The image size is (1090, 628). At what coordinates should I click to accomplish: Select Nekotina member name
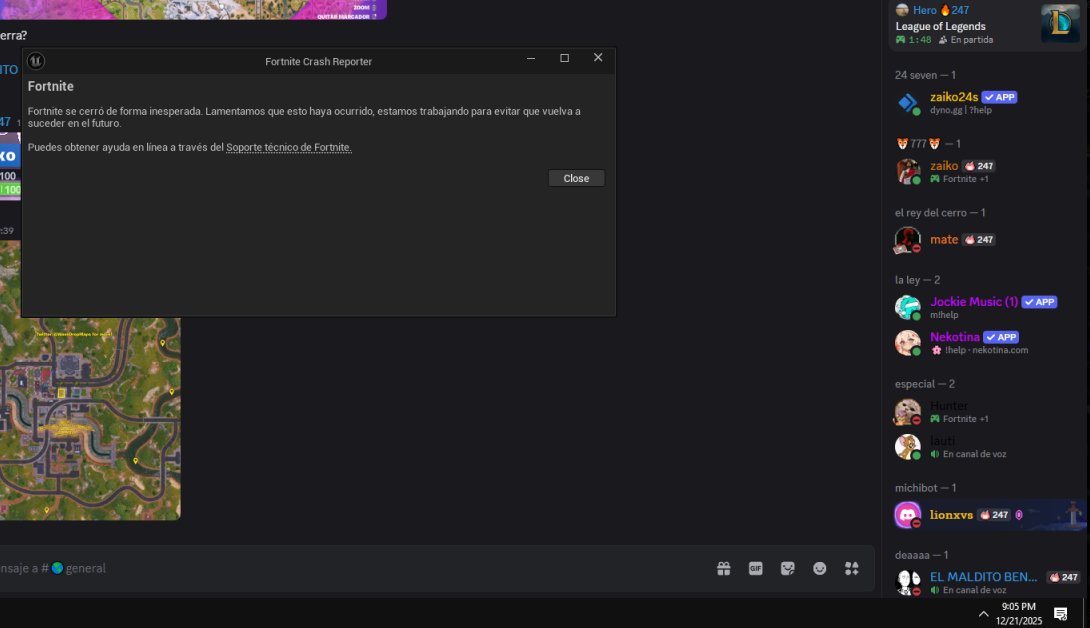(954, 337)
